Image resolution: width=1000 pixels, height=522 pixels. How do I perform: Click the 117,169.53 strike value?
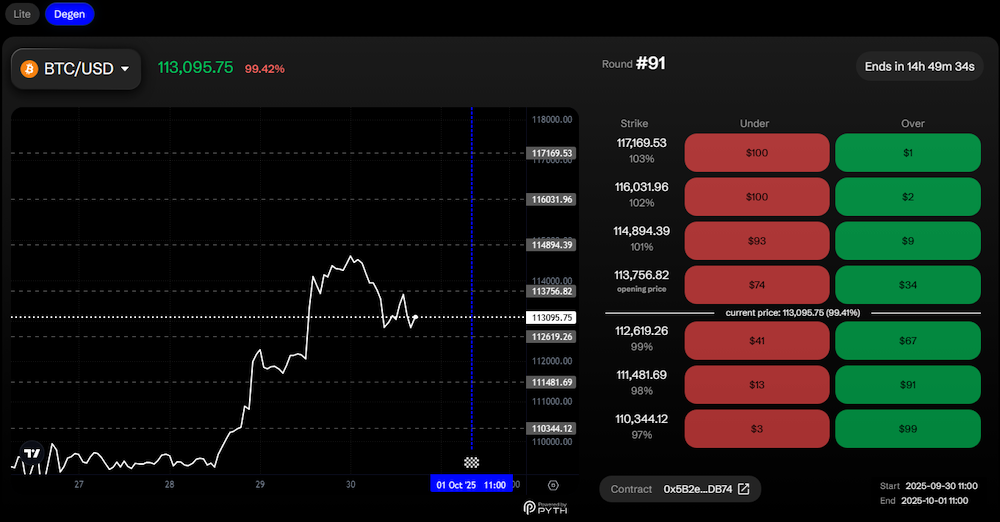(642, 143)
